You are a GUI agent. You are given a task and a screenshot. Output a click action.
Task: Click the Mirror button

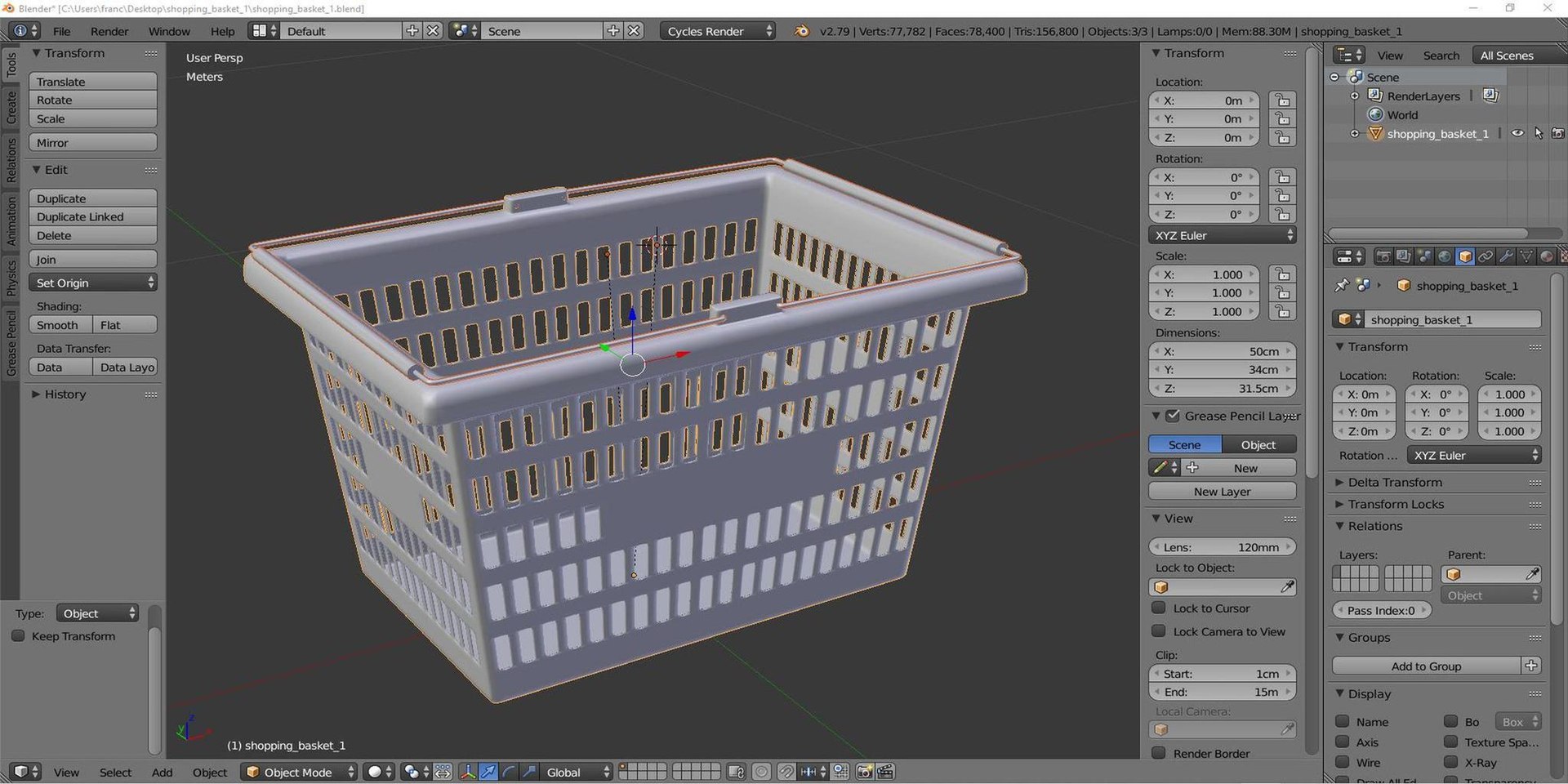pyautogui.click(x=93, y=143)
